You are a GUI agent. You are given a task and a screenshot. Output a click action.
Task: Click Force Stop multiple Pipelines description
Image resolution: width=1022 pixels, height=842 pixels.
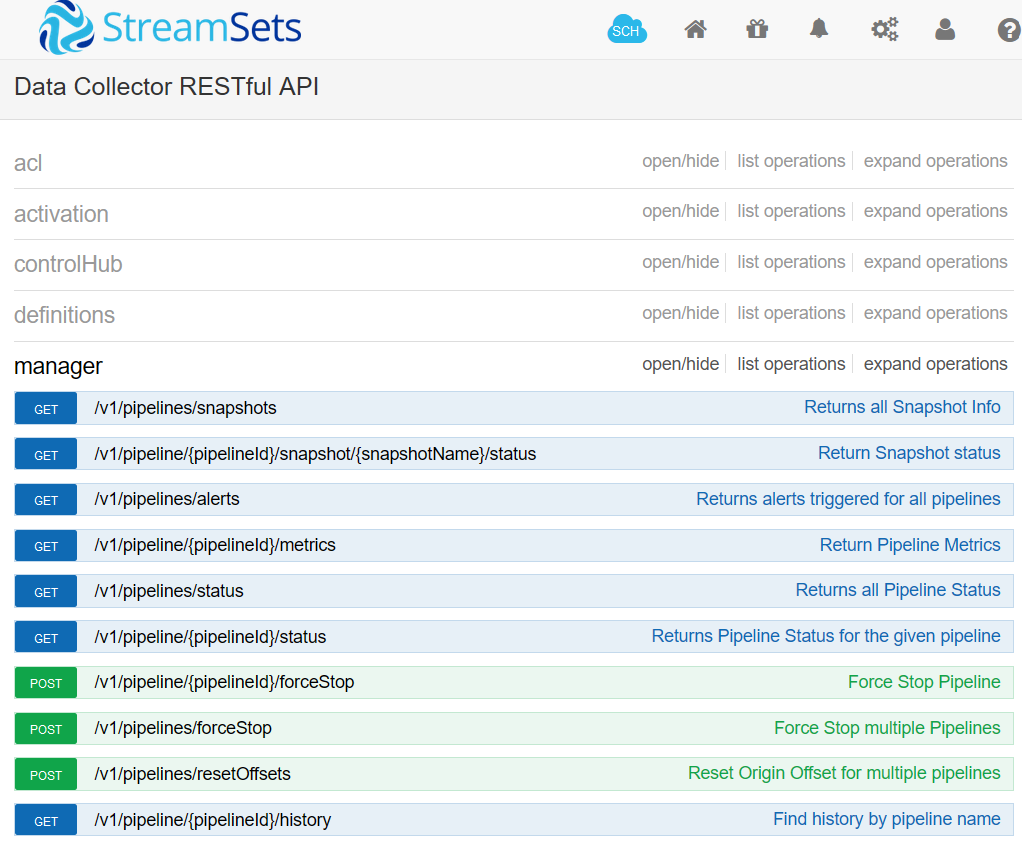point(887,727)
